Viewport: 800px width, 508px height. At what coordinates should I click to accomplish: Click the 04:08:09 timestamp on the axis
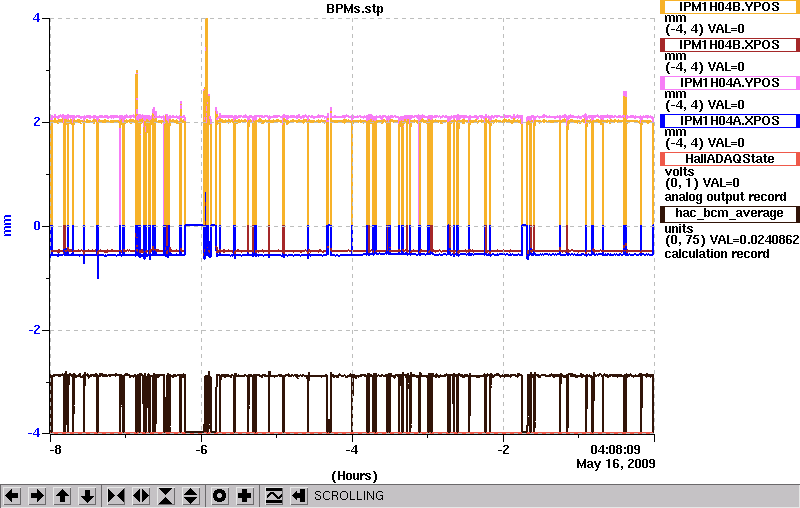pyautogui.click(x=615, y=450)
